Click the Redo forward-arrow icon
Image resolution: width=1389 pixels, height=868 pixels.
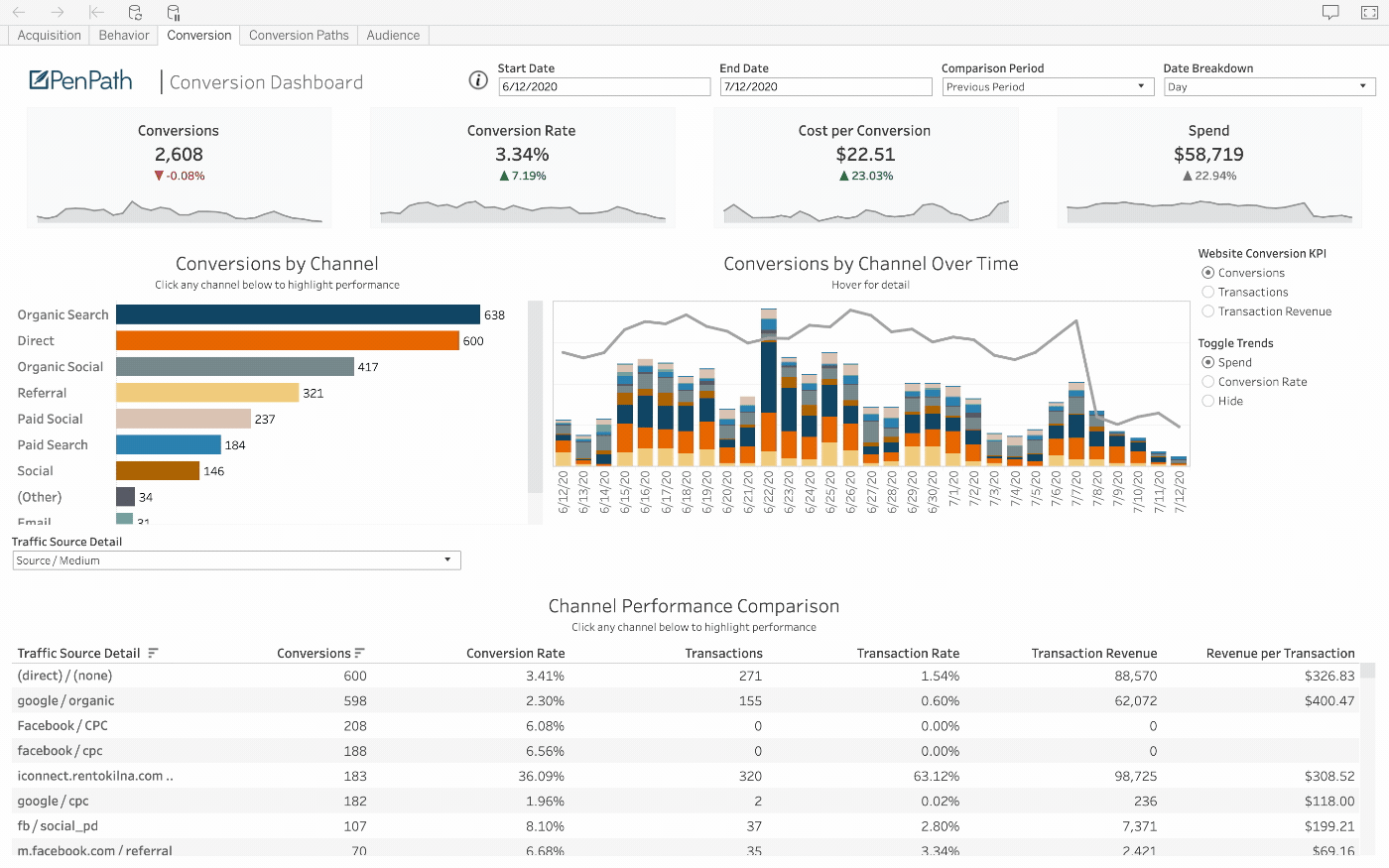pos(58,12)
